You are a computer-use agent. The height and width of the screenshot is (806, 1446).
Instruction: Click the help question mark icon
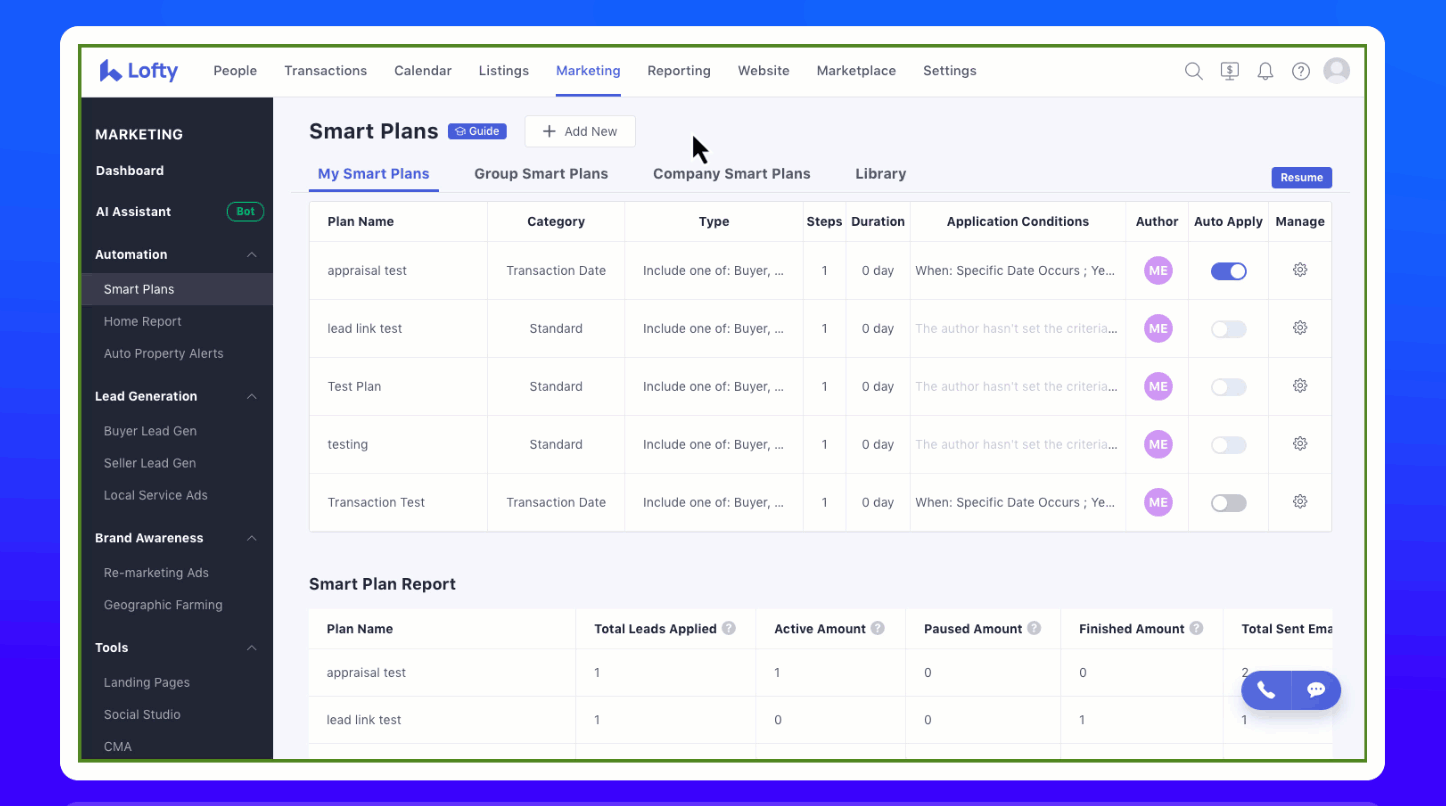coord(1300,71)
